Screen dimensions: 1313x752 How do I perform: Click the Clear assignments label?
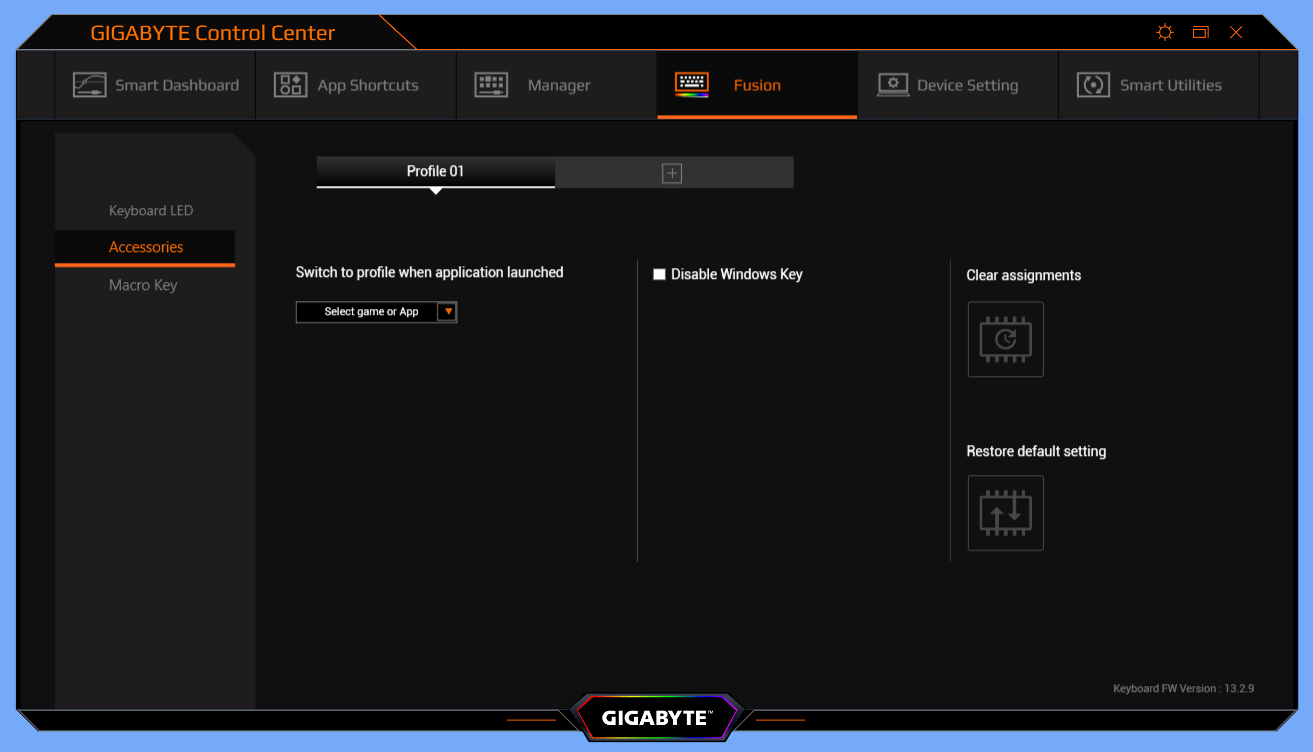click(x=1024, y=275)
